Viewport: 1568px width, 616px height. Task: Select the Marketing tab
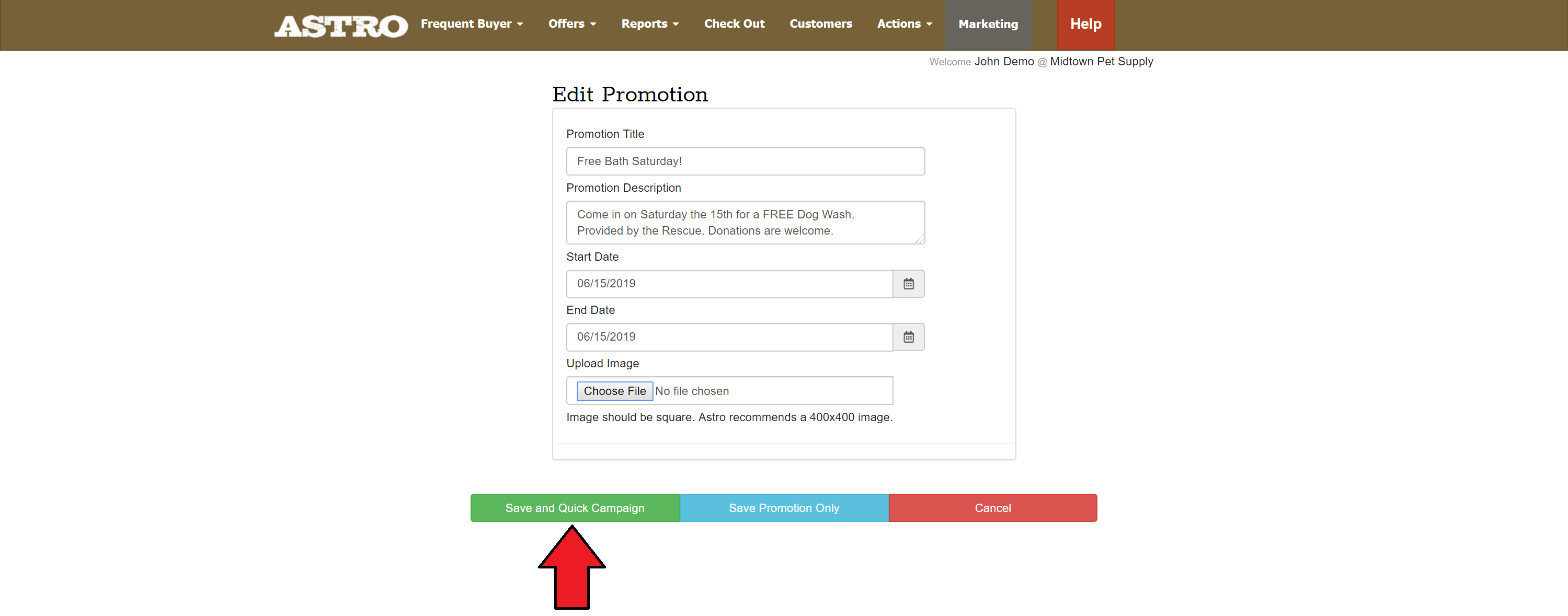(x=987, y=25)
